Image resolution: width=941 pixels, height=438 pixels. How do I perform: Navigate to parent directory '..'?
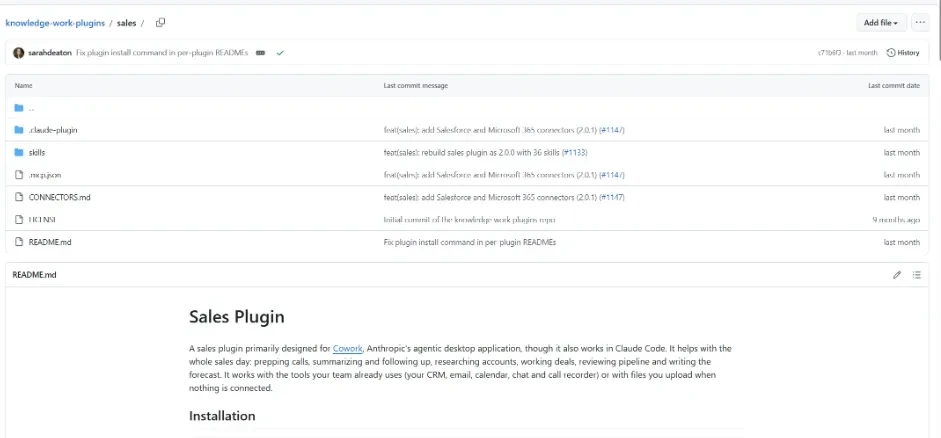[31, 108]
